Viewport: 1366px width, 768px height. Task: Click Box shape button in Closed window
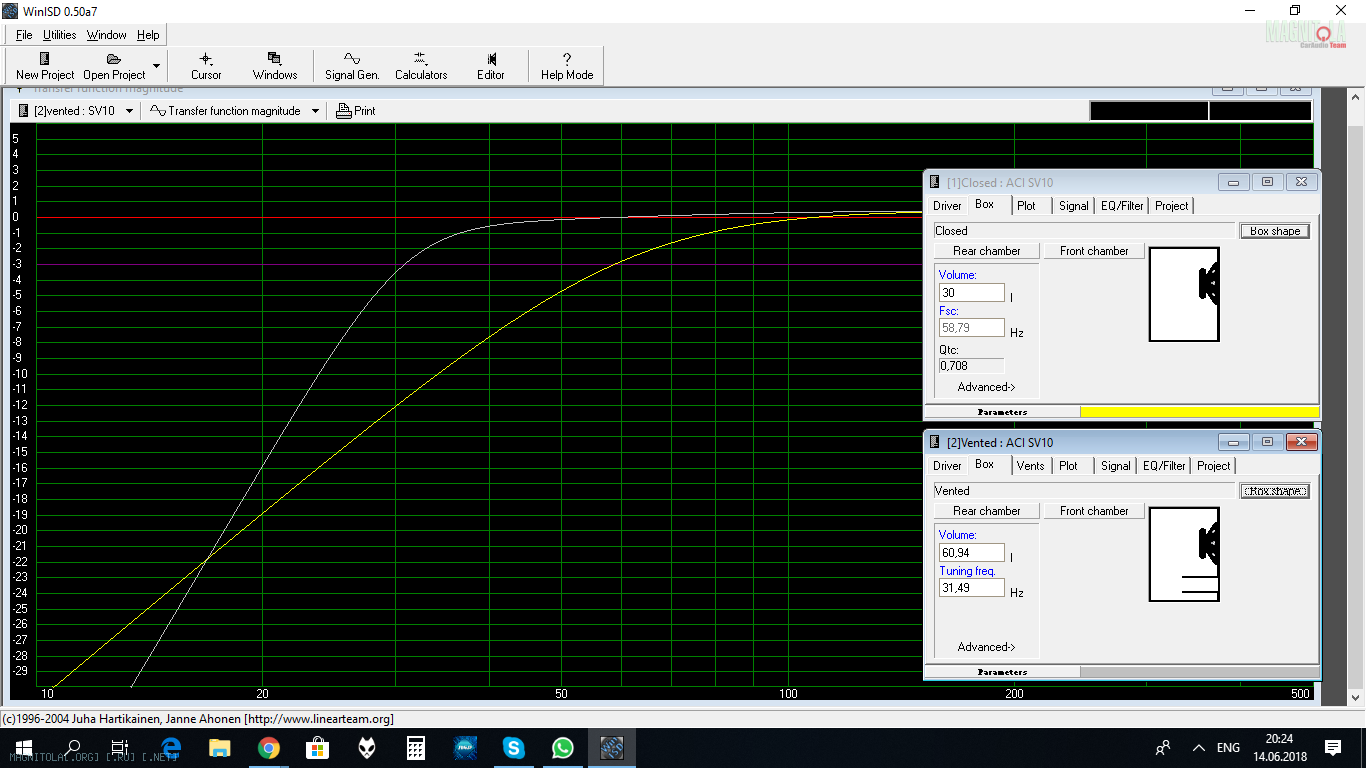pos(1274,231)
